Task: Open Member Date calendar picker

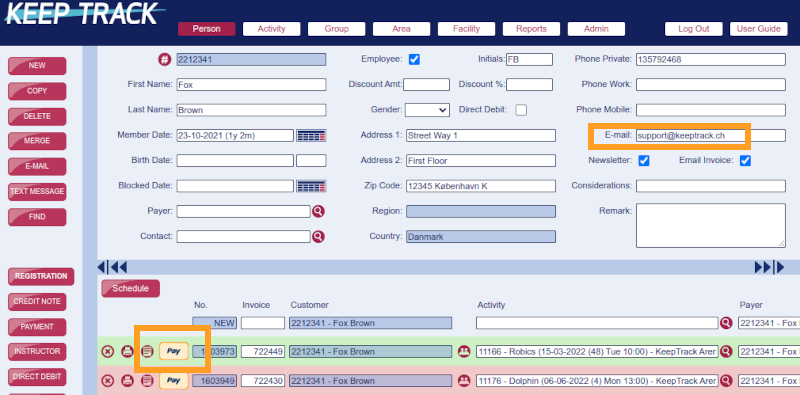Action: [x=311, y=136]
